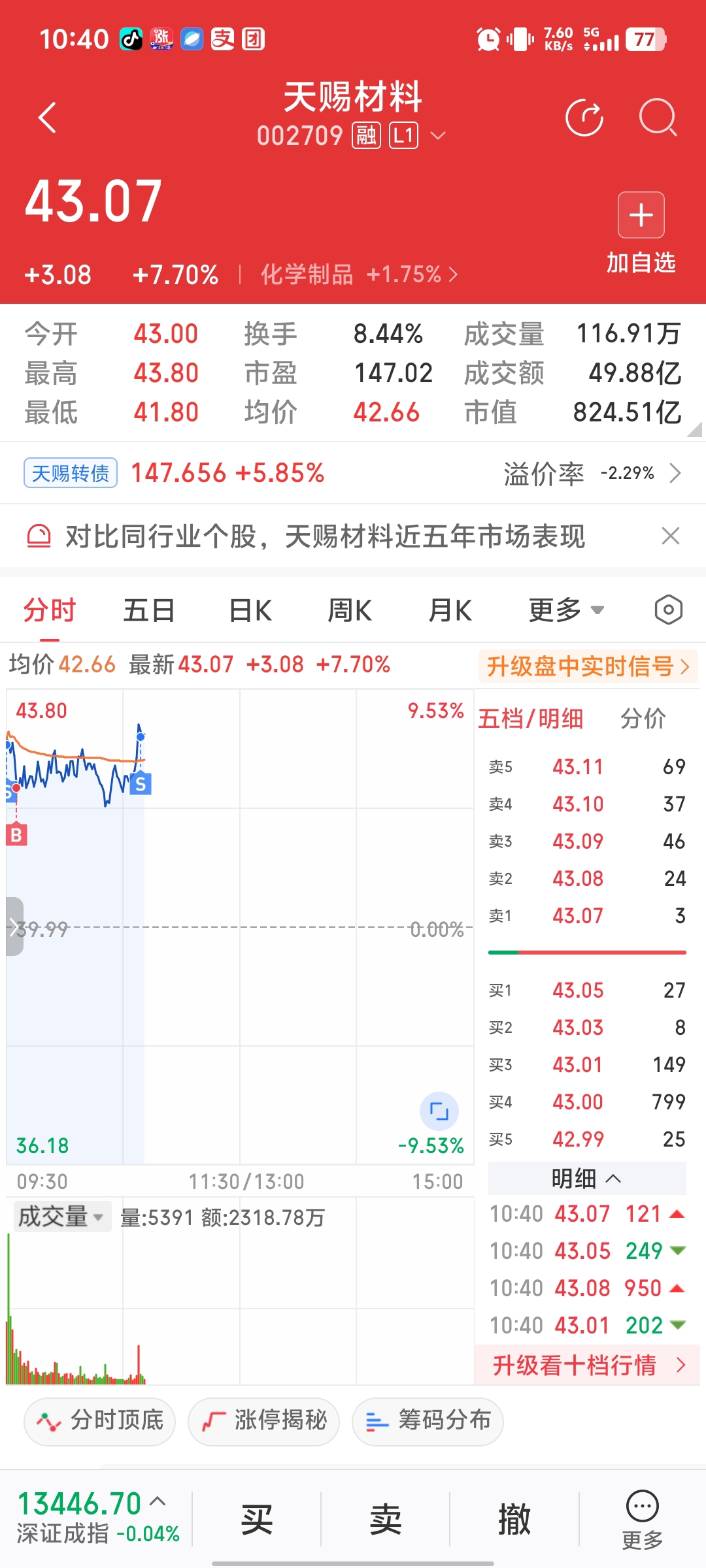Tap the intraday price chart area

pyautogui.click(x=240, y=926)
